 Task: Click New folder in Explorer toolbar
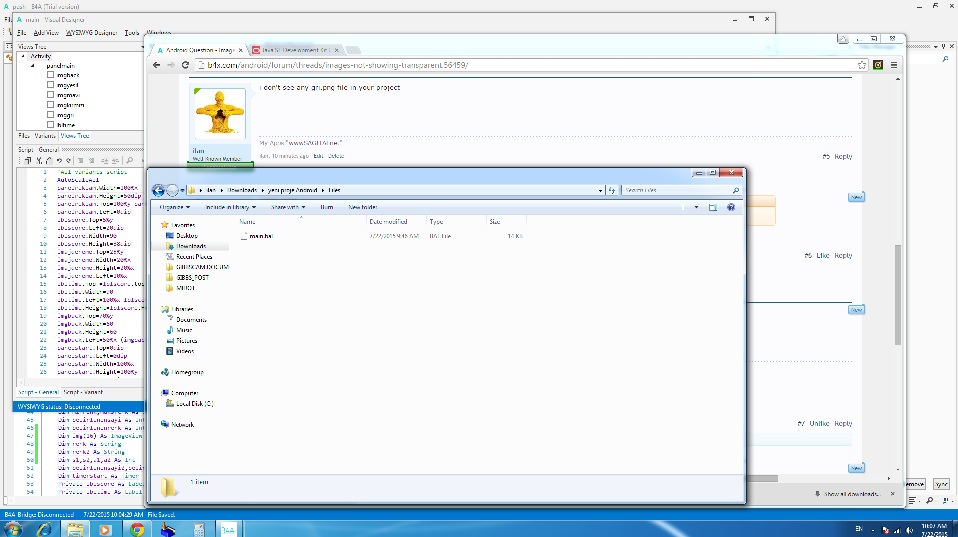pyautogui.click(x=362, y=207)
